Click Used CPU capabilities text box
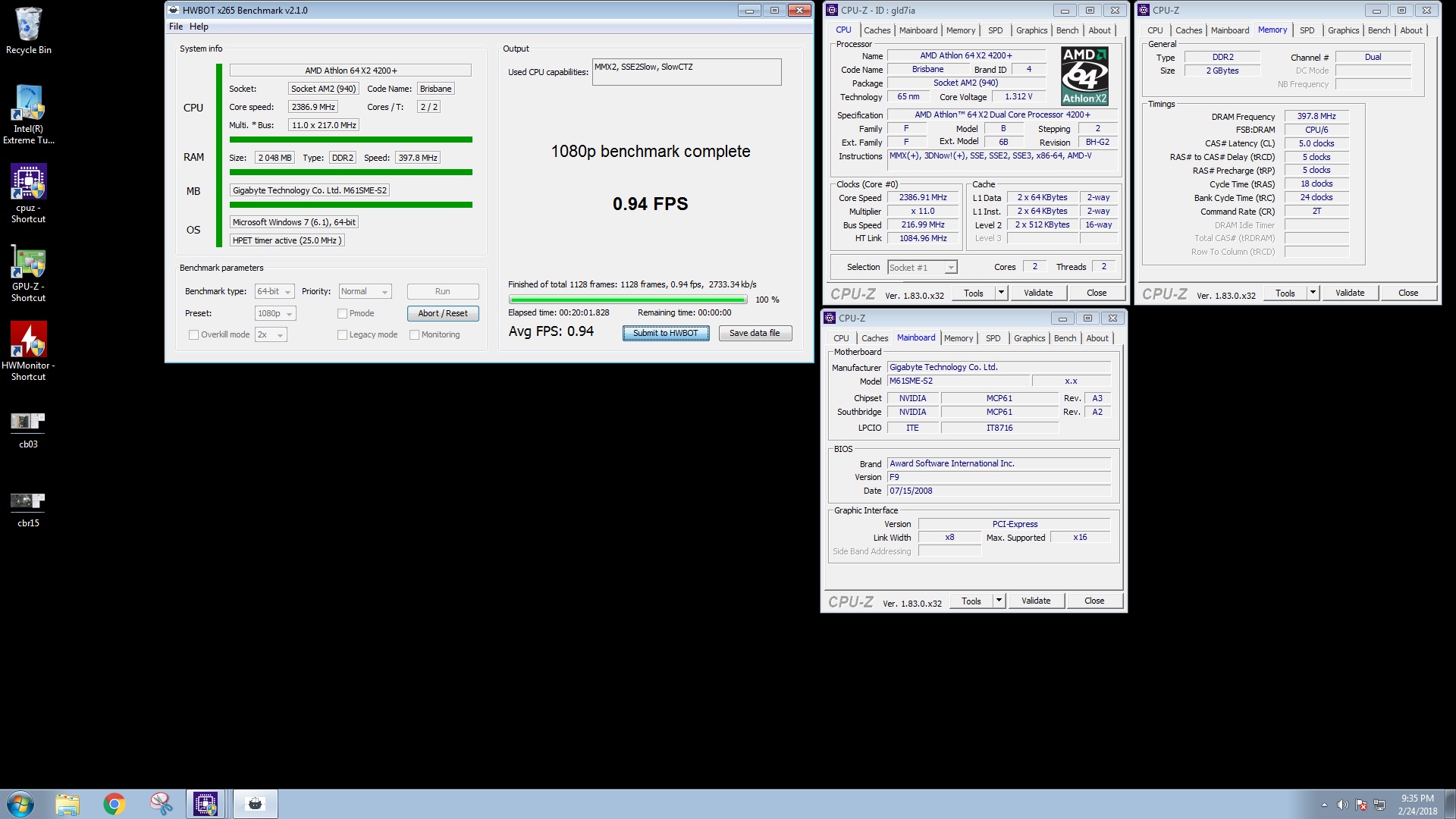 click(686, 72)
